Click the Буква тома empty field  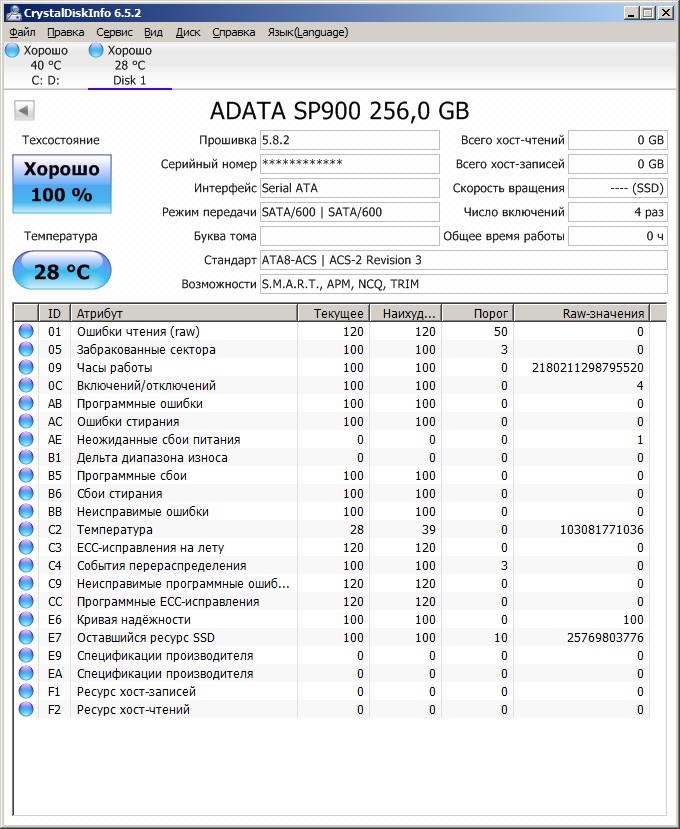point(349,236)
